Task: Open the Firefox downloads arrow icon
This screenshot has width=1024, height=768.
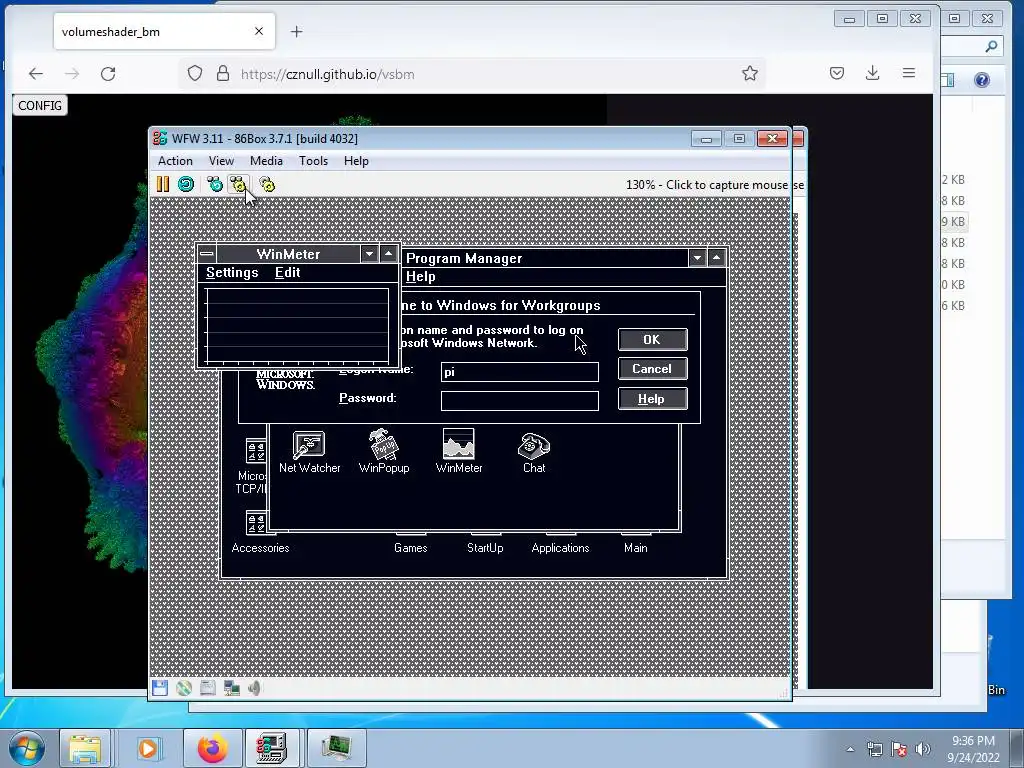Action: (872, 73)
